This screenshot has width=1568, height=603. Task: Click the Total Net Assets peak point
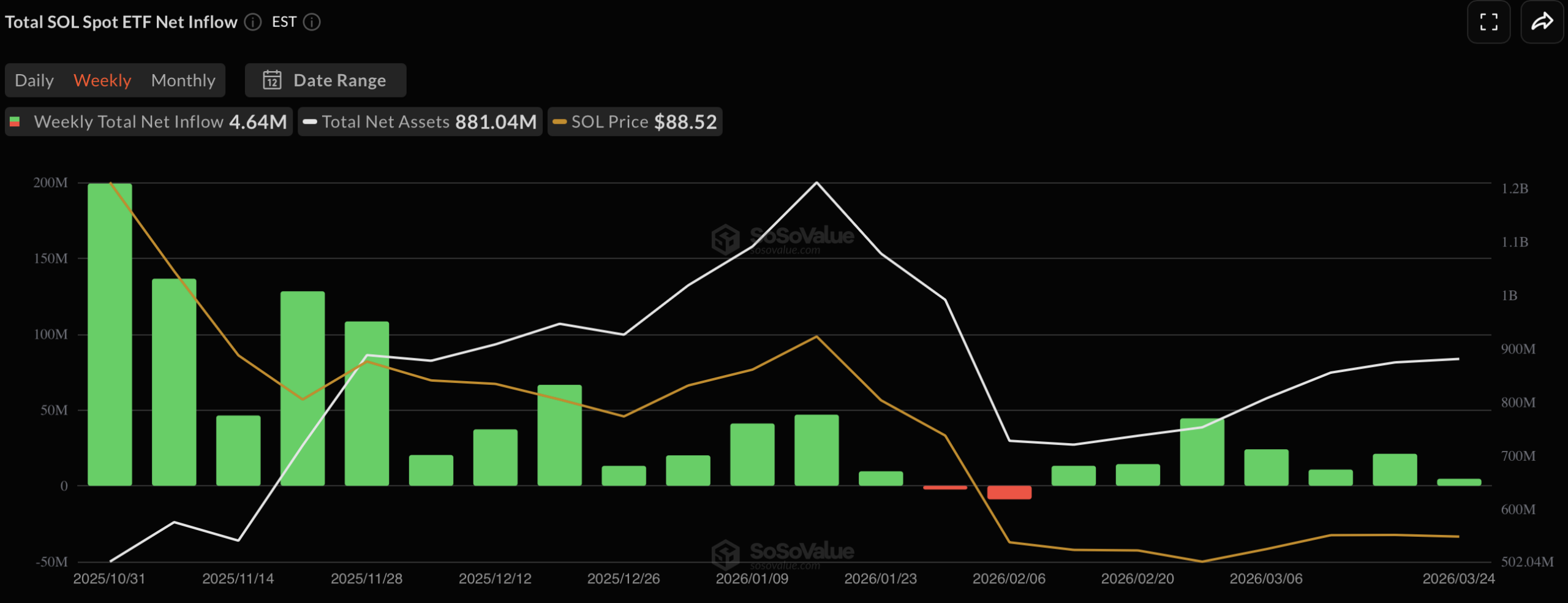tap(816, 183)
